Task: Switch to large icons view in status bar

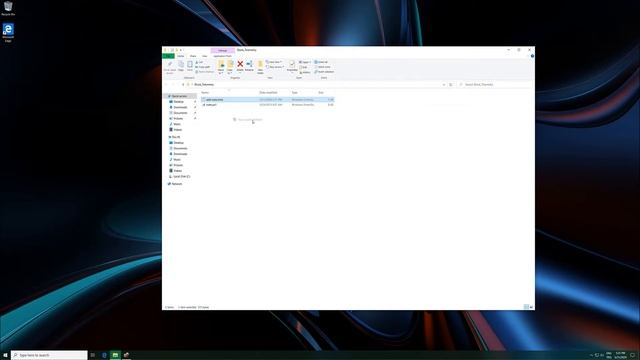Action: coord(531,307)
